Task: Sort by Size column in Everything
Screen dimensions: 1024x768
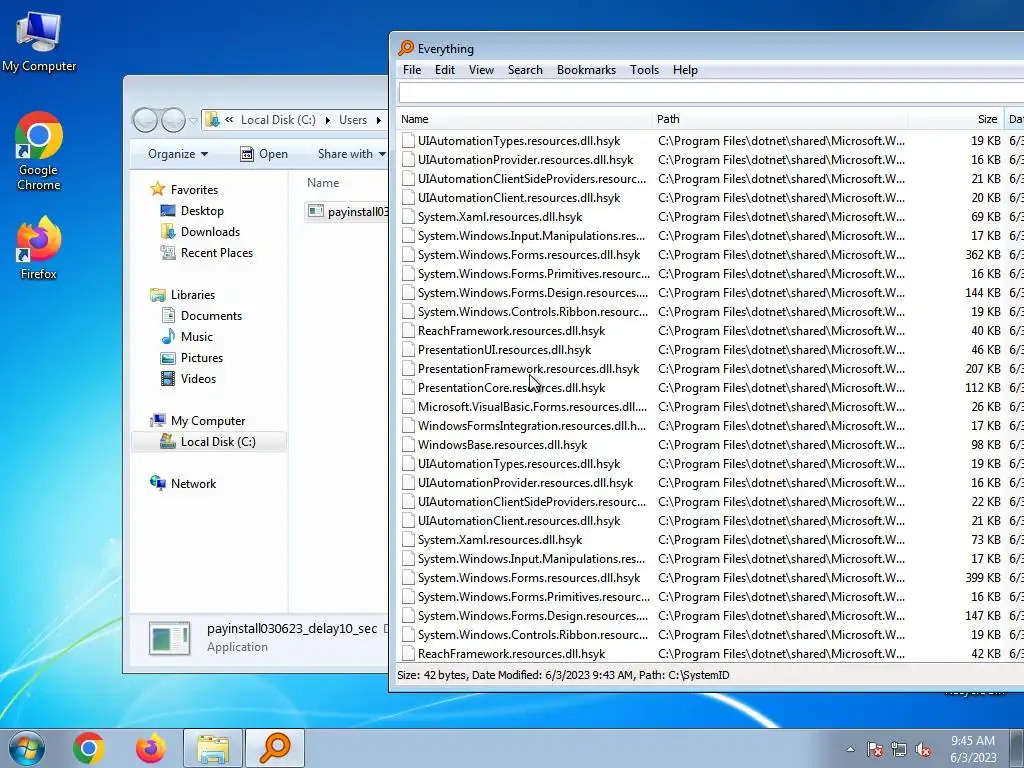Action: click(x=955, y=119)
